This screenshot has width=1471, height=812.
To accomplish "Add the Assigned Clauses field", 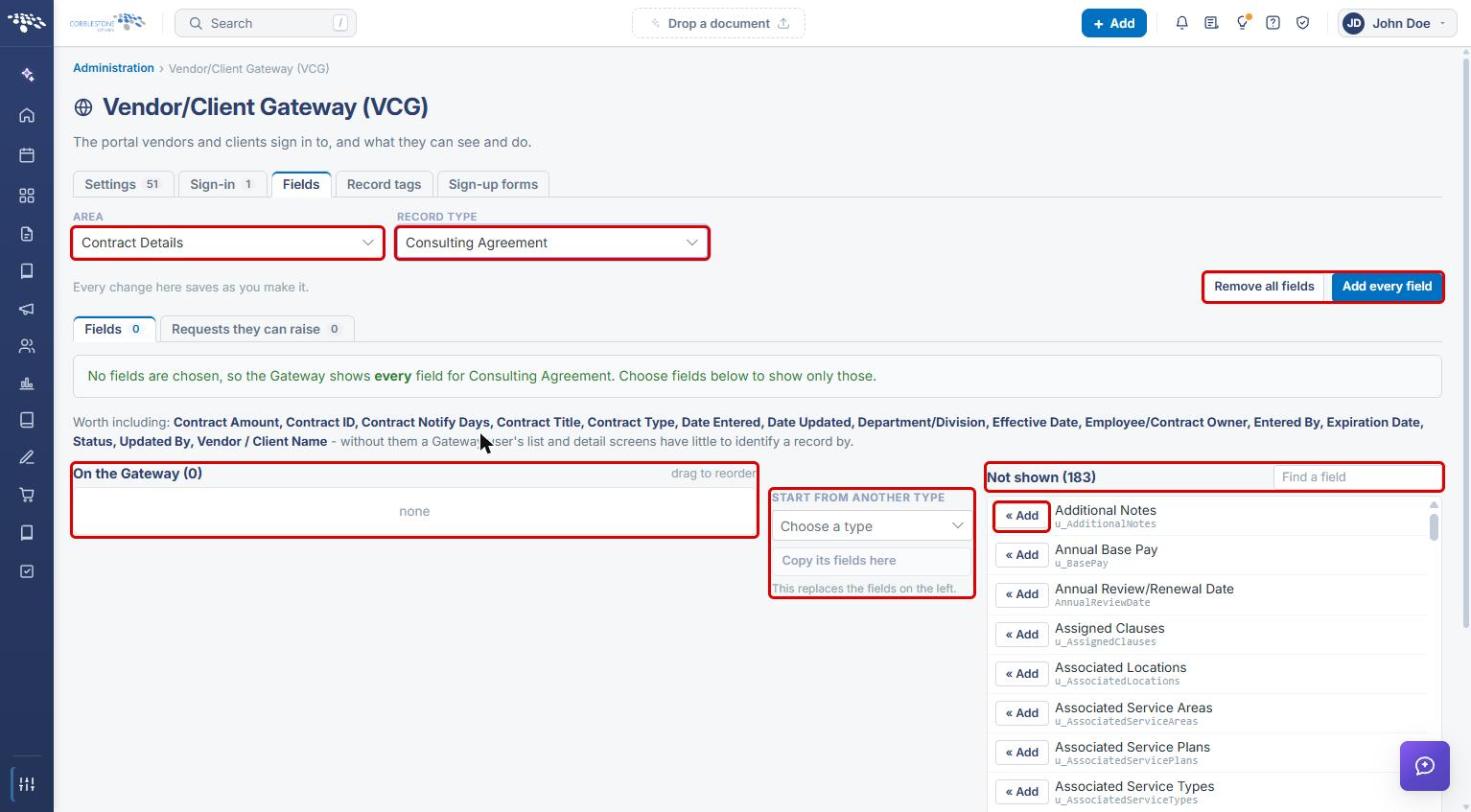I will pos(1022,634).
